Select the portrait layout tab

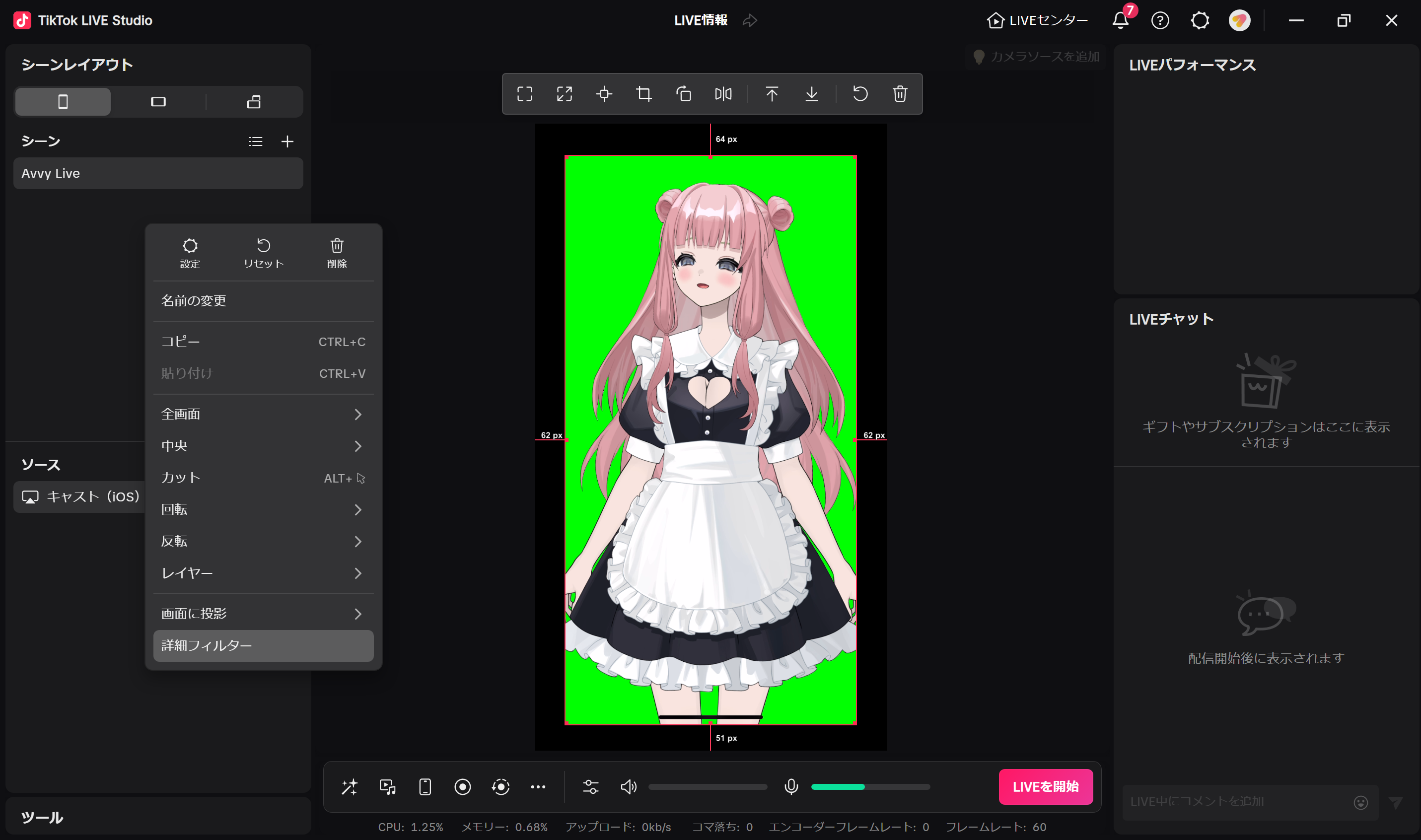pos(63,102)
